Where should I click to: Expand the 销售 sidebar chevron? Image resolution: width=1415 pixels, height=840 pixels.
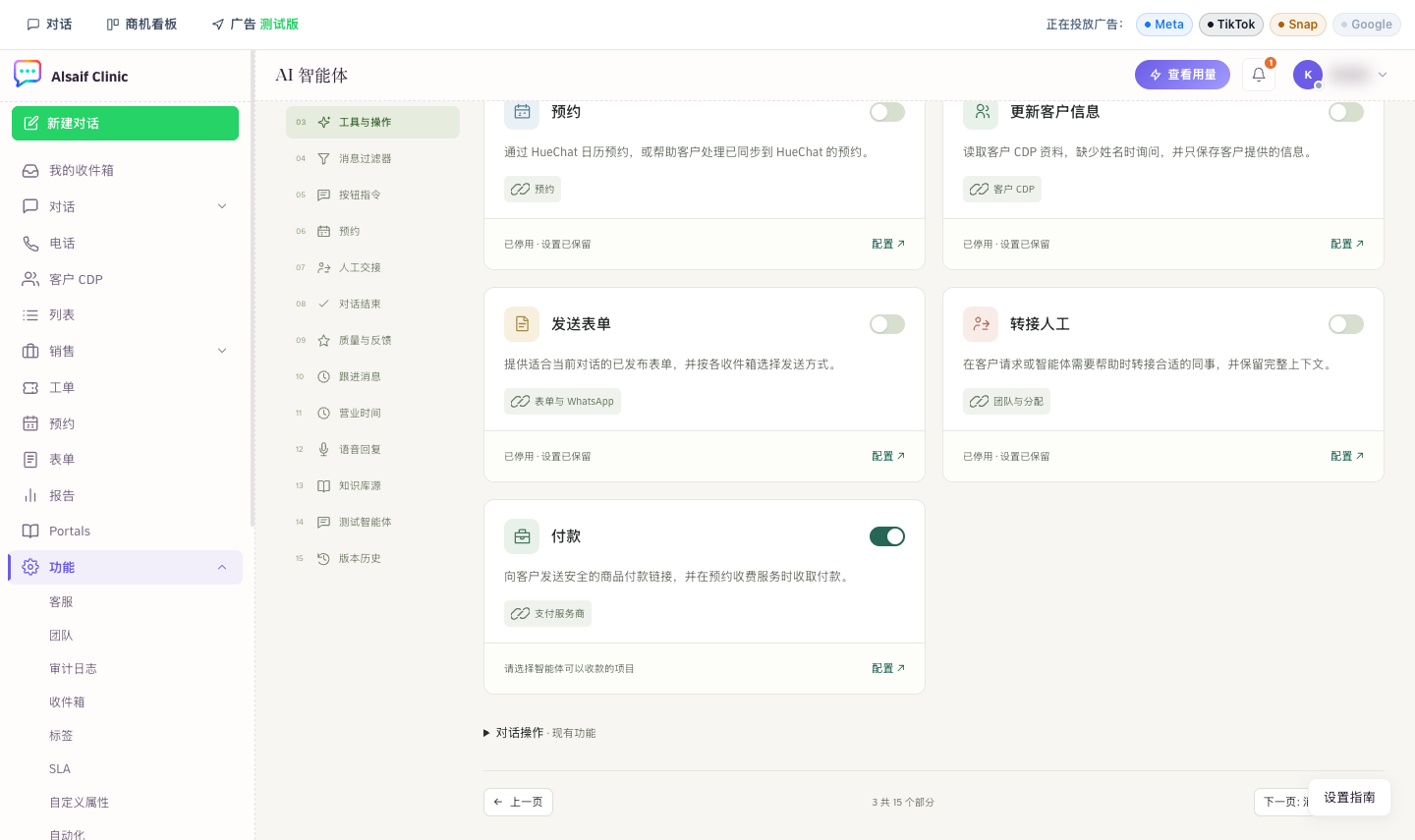(222, 351)
